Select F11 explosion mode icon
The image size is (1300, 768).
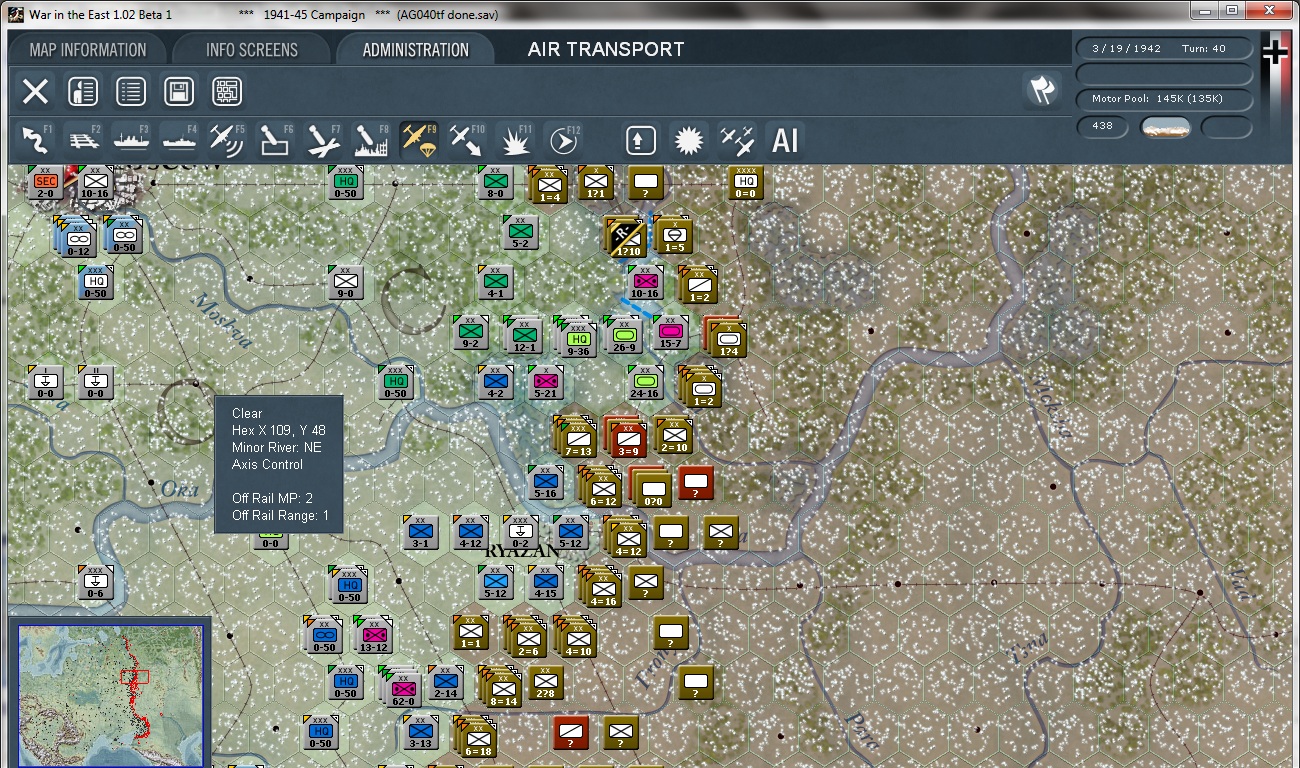(x=515, y=140)
